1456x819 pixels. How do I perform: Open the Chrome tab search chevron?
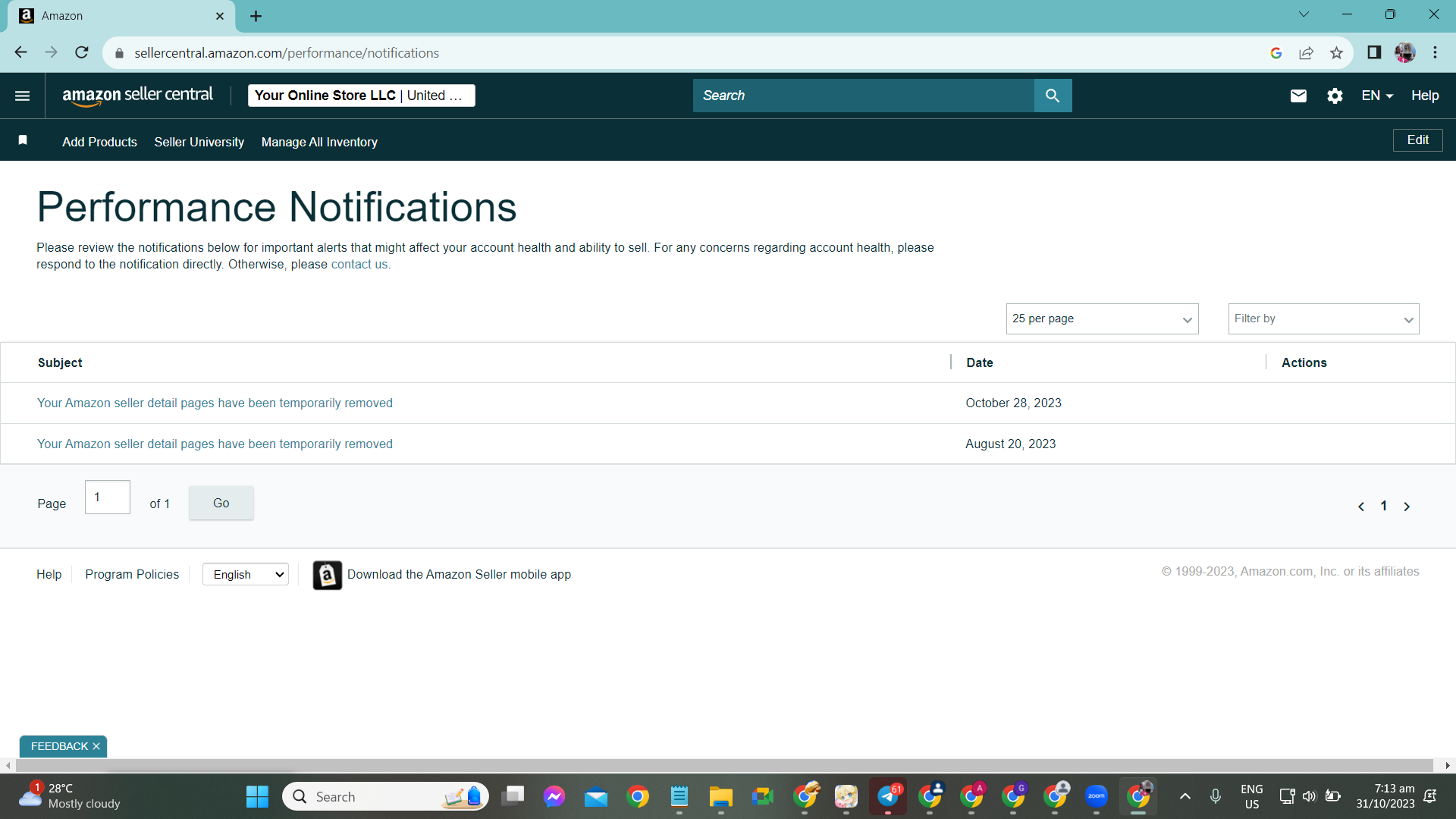pyautogui.click(x=1304, y=14)
